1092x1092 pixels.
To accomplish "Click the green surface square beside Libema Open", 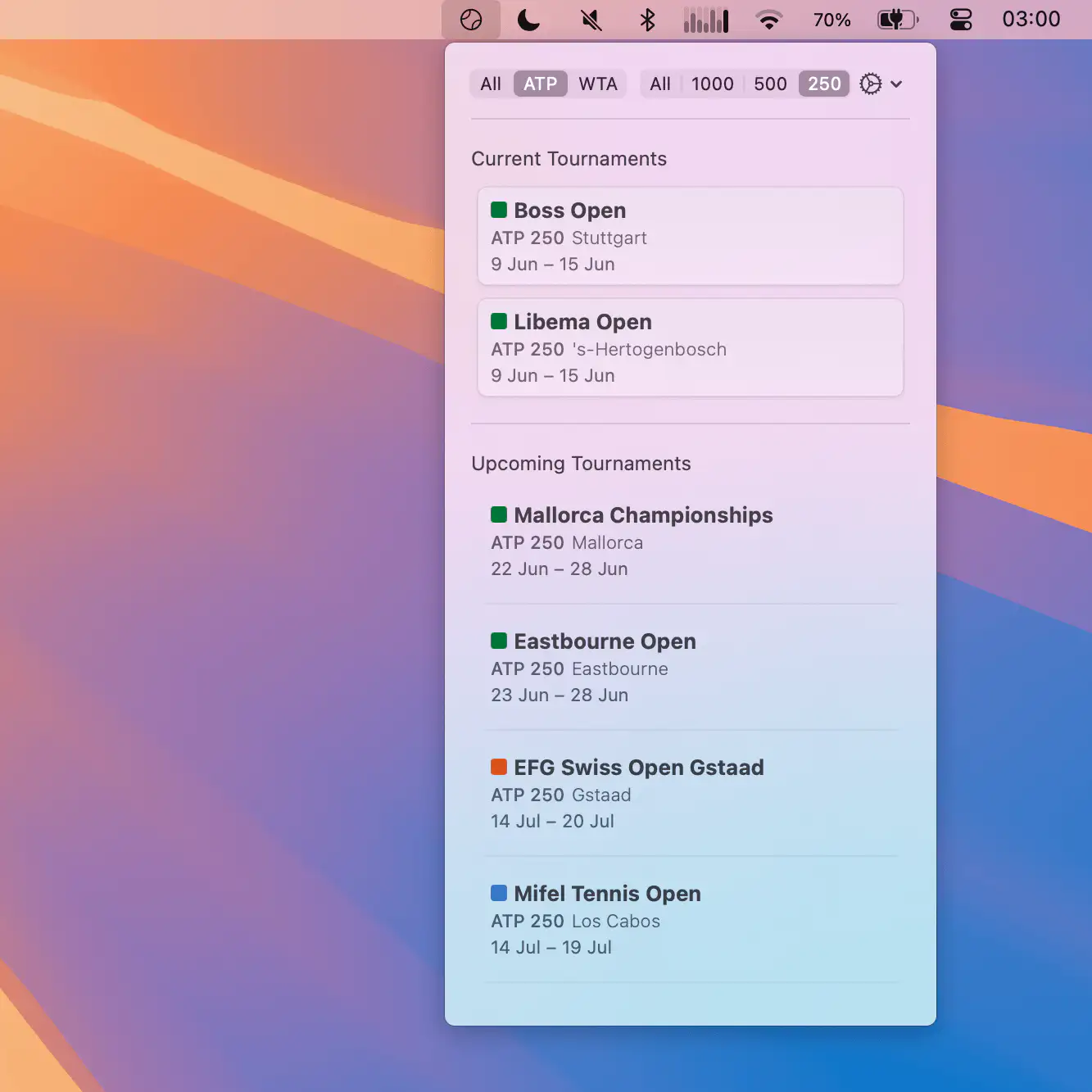I will 499,321.
